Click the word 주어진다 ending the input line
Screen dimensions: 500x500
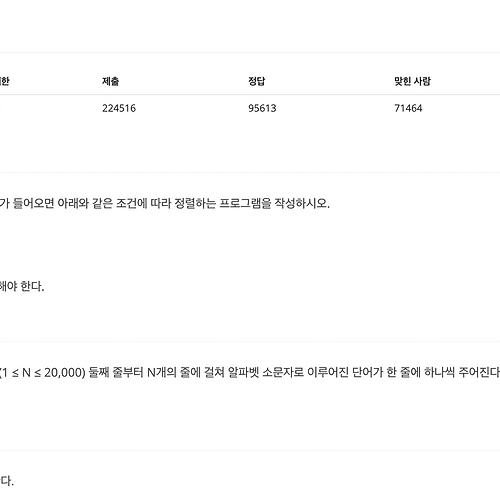click(x=479, y=372)
